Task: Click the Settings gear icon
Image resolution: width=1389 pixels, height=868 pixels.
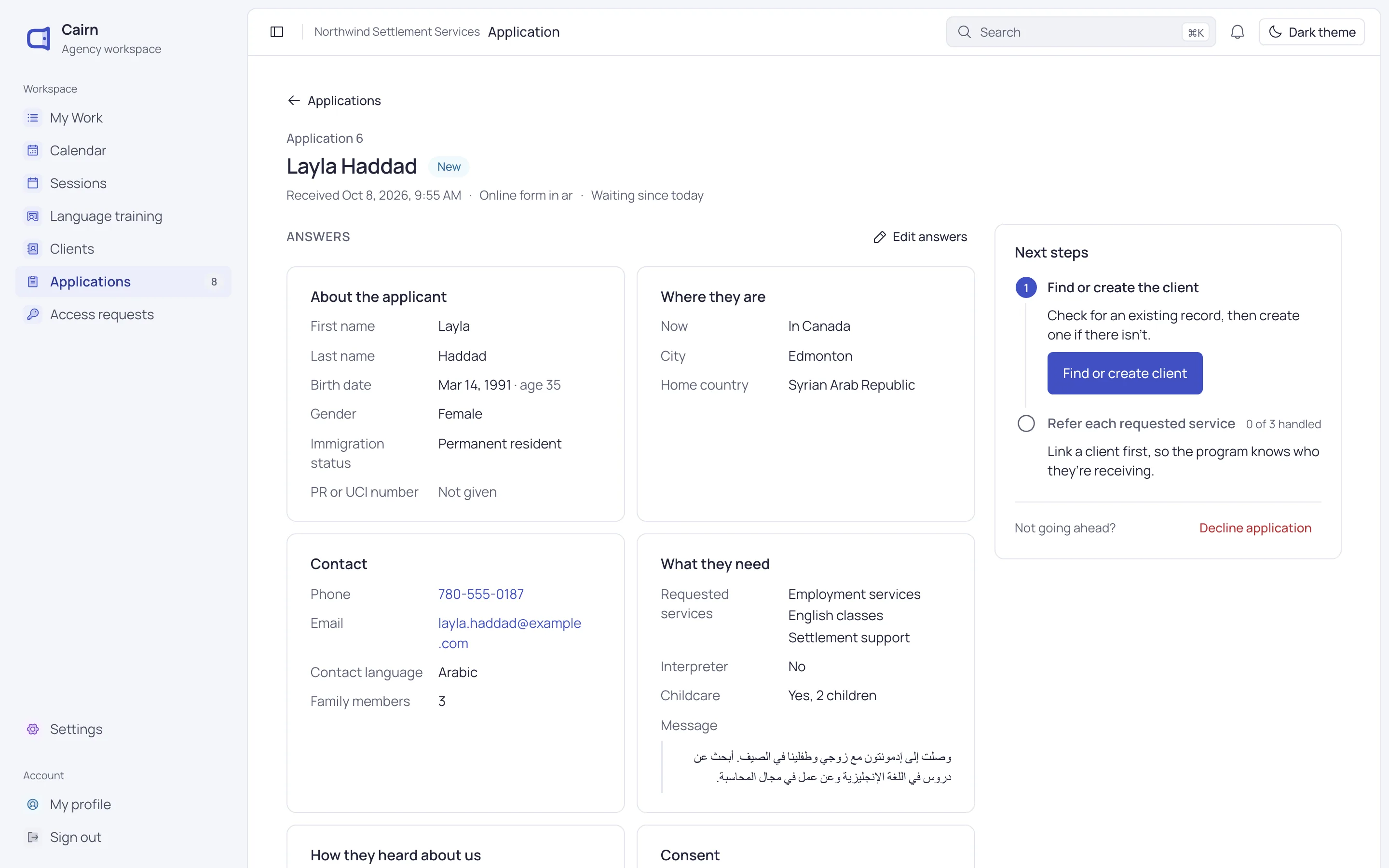Action: pyautogui.click(x=33, y=729)
